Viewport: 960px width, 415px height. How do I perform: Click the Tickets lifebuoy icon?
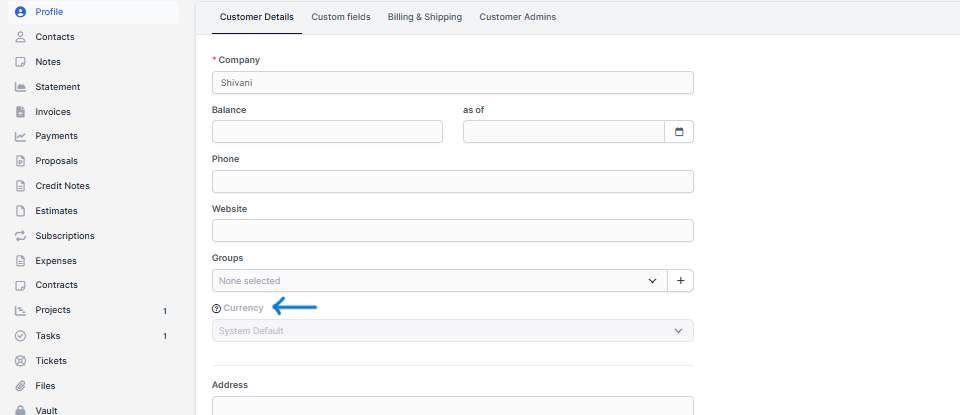click(20, 361)
